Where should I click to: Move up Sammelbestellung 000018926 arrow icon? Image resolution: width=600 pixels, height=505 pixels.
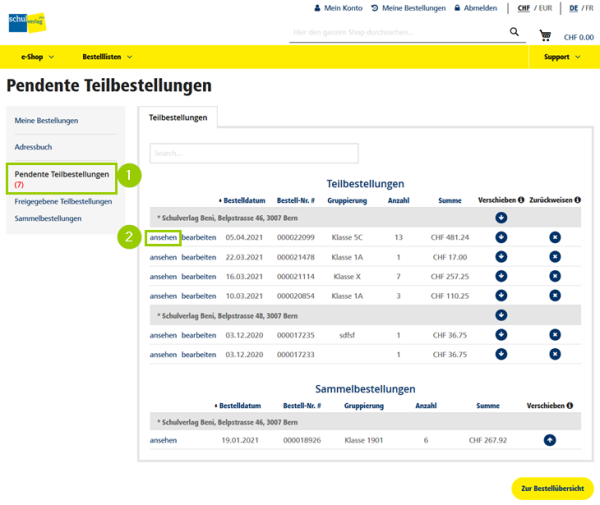(x=549, y=440)
